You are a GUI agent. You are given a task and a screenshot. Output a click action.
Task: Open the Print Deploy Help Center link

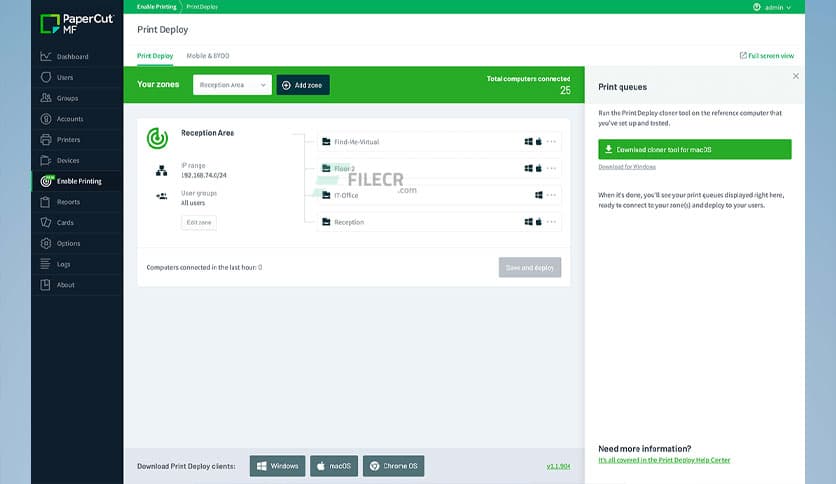[x=664, y=460]
